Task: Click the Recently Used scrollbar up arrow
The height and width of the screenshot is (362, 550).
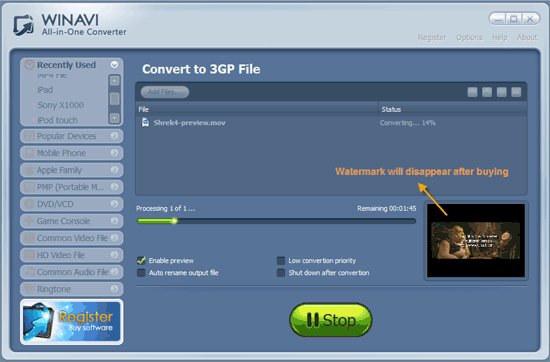Action: [114, 81]
